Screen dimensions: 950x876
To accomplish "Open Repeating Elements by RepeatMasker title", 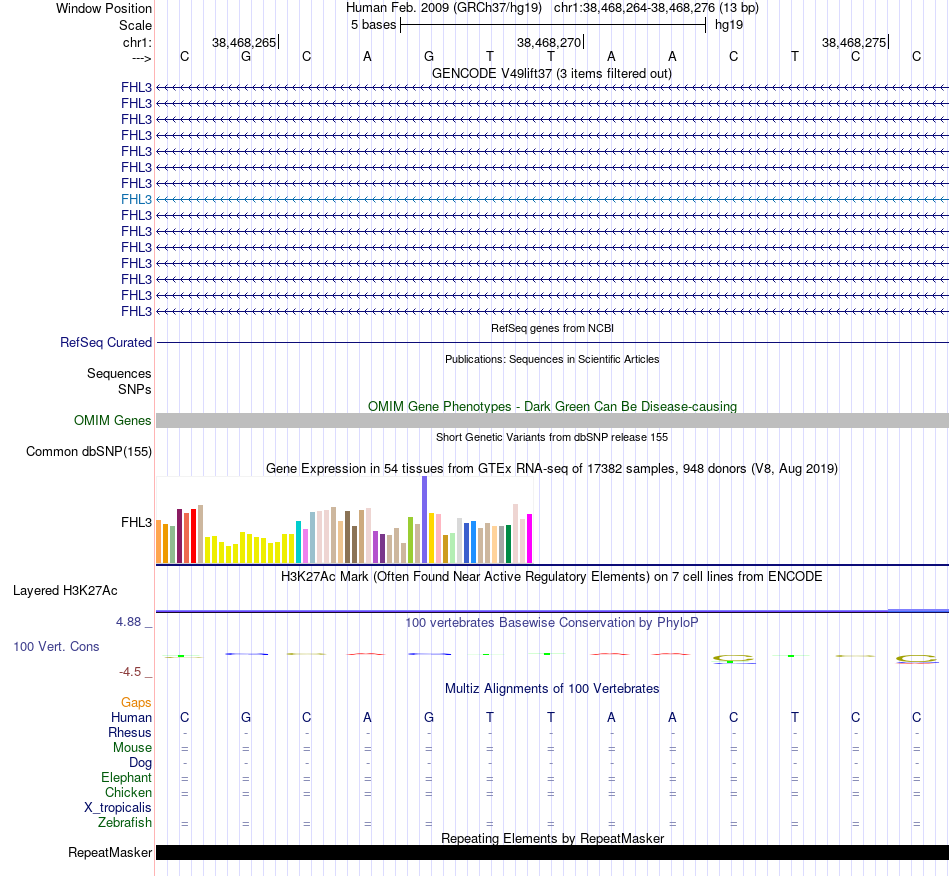I will pos(552,838).
